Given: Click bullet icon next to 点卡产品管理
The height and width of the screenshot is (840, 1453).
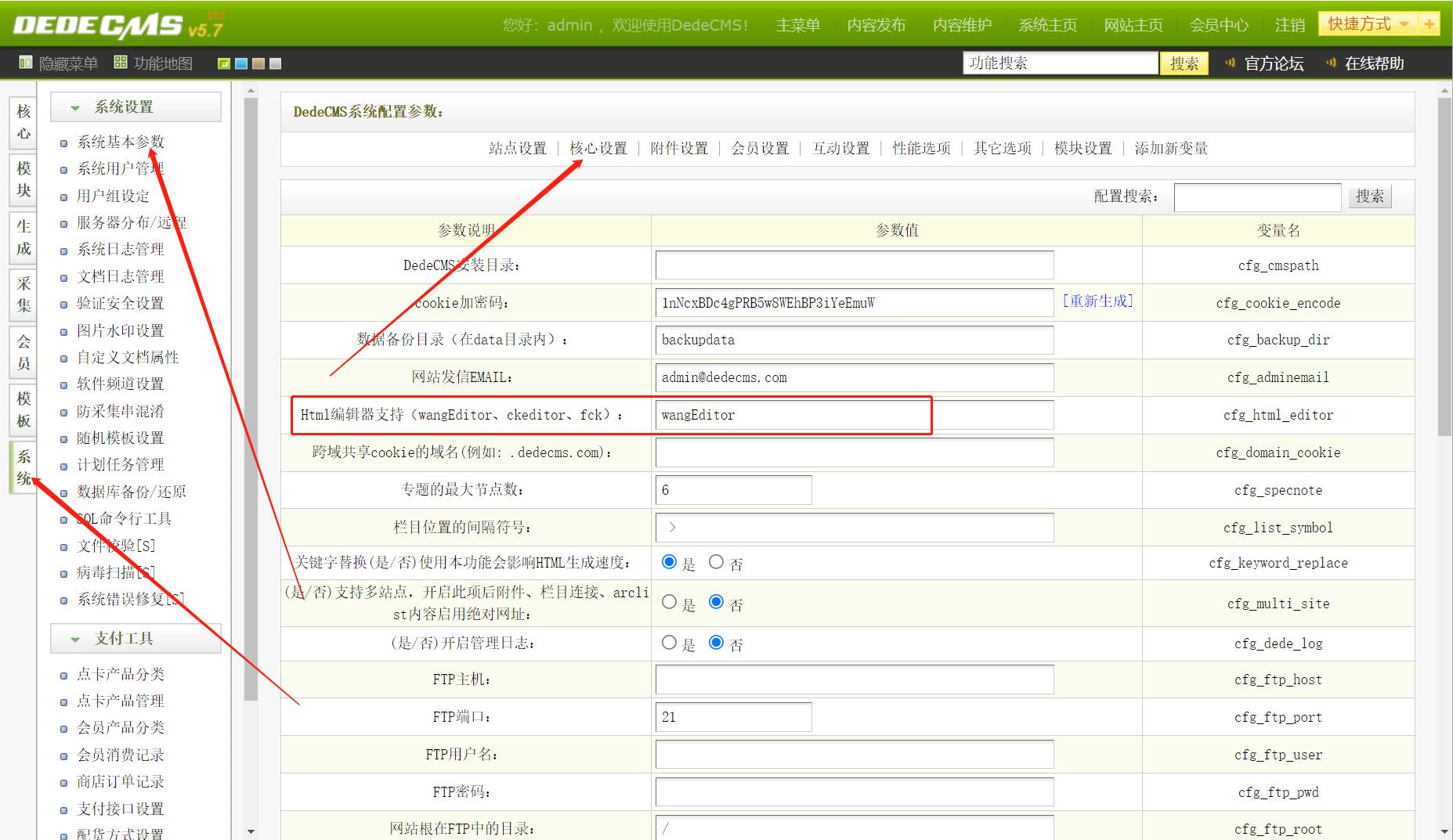Looking at the screenshot, I should click(64, 702).
